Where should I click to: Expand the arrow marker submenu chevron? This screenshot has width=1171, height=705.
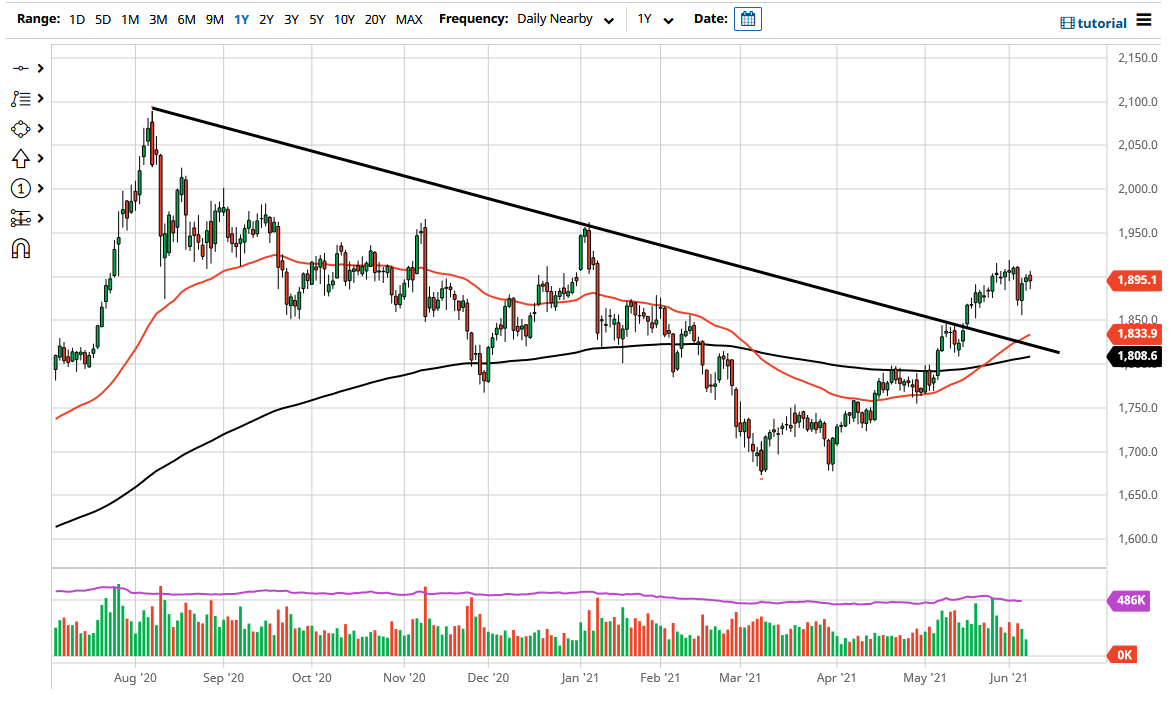[x=40, y=158]
